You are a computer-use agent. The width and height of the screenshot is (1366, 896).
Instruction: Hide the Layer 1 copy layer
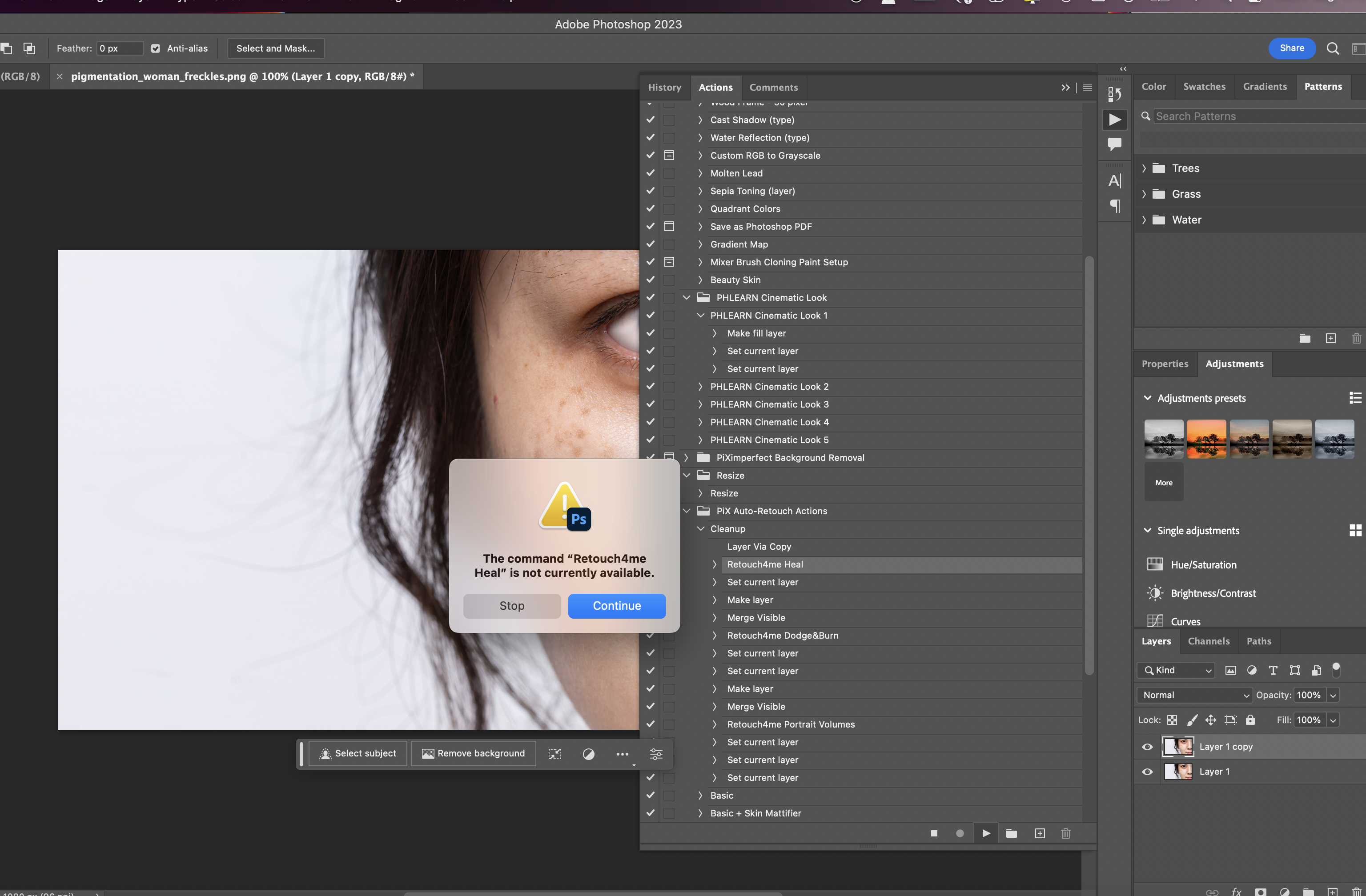[x=1147, y=747]
